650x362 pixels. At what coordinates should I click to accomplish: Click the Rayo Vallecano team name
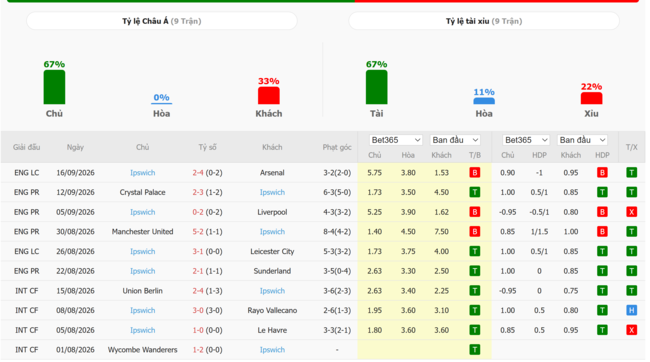pos(272,311)
